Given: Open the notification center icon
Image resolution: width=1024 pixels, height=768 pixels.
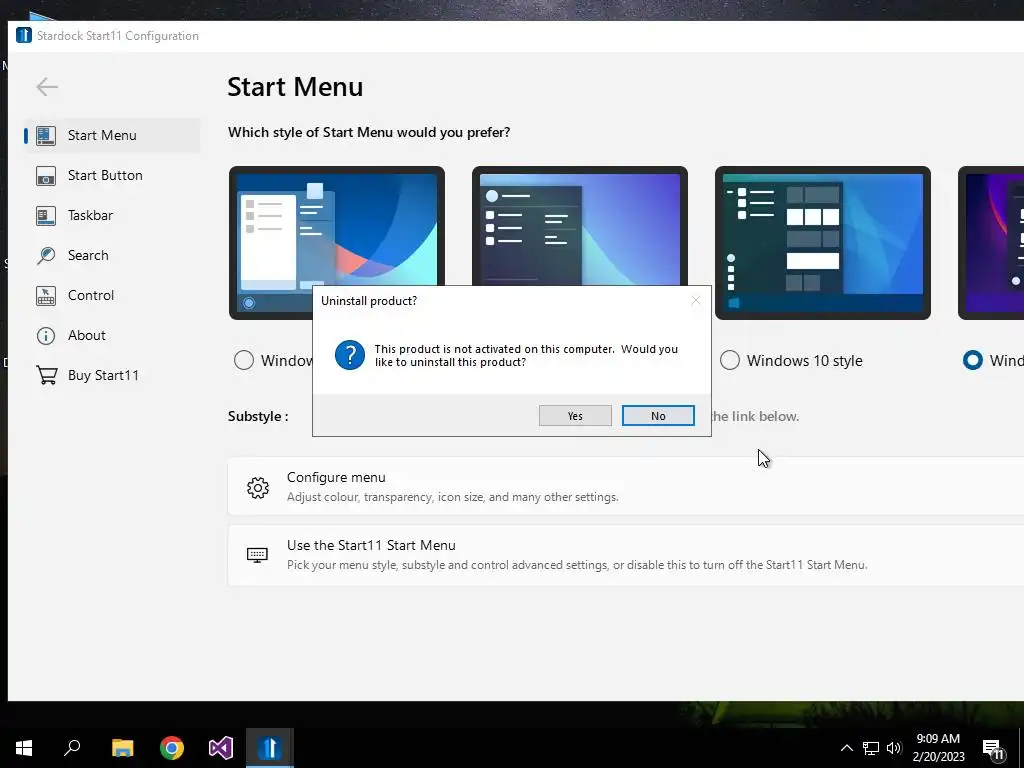Looking at the screenshot, I should [x=993, y=749].
